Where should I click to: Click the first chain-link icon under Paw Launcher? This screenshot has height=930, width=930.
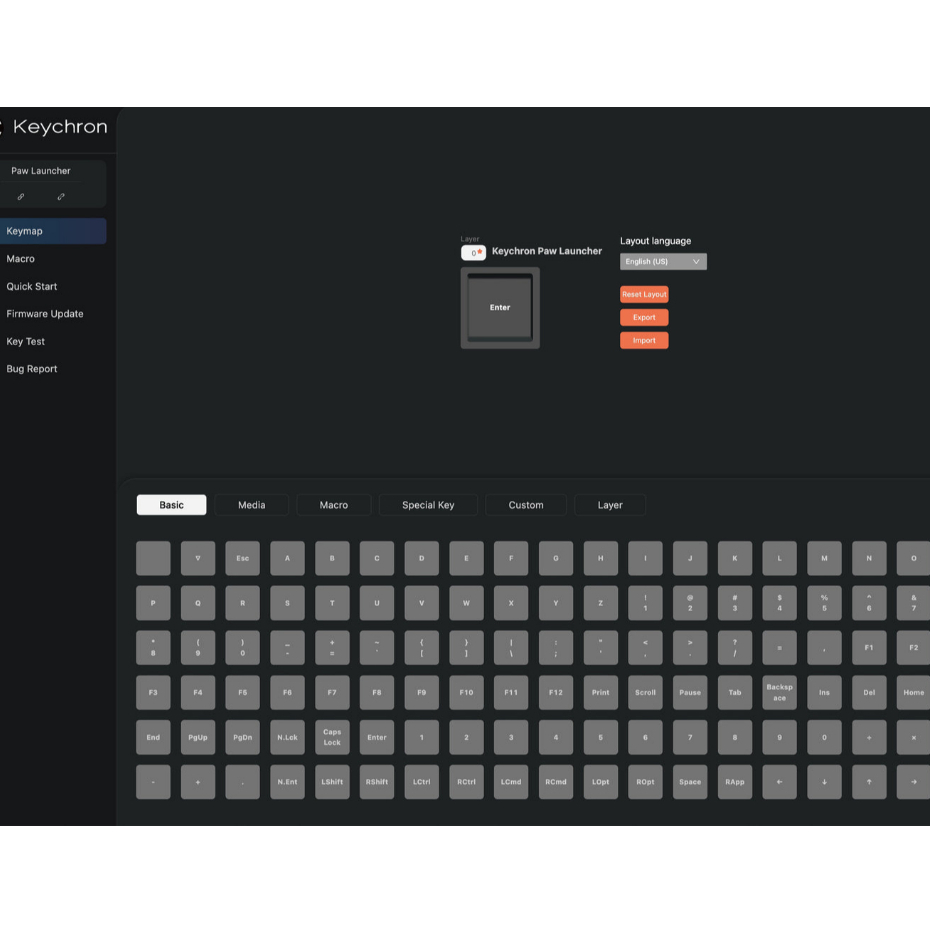pos(21,196)
